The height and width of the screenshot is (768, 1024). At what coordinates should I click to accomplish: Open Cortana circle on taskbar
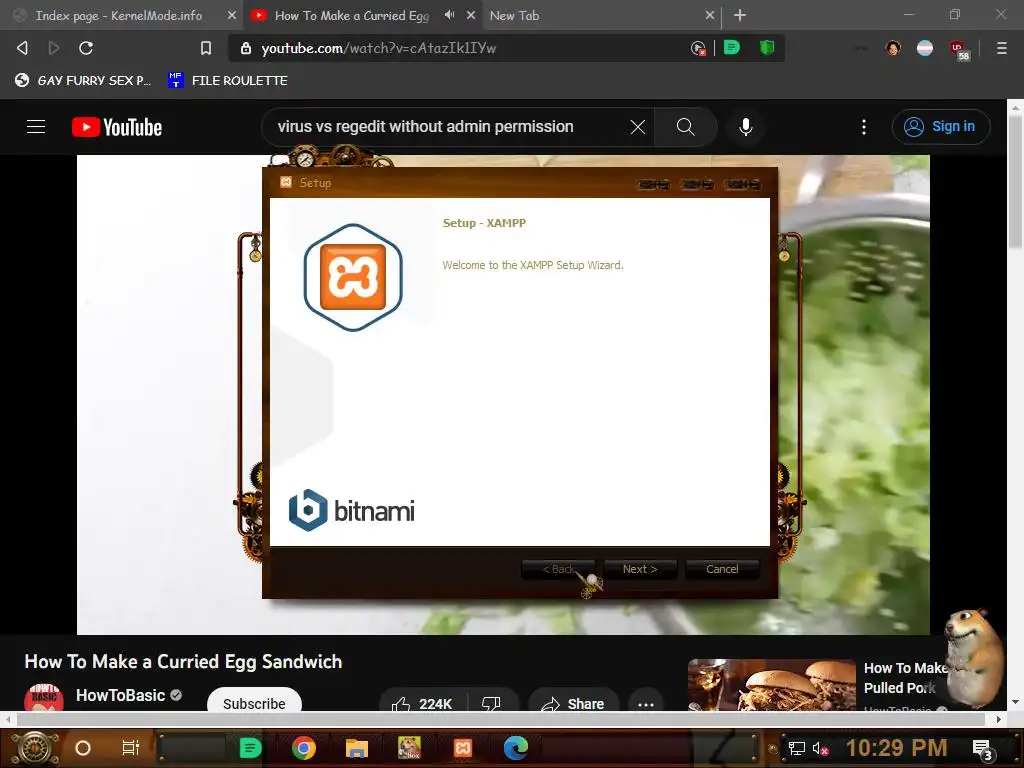(82, 748)
